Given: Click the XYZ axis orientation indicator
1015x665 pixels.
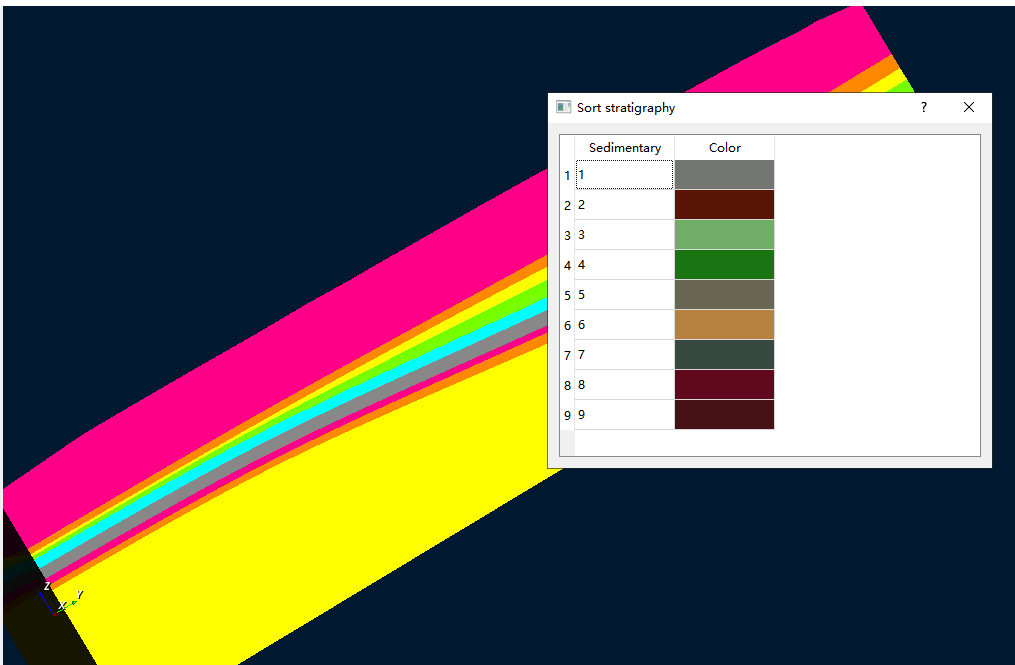Looking at the screenshot, I should click(x=58, y=598).
